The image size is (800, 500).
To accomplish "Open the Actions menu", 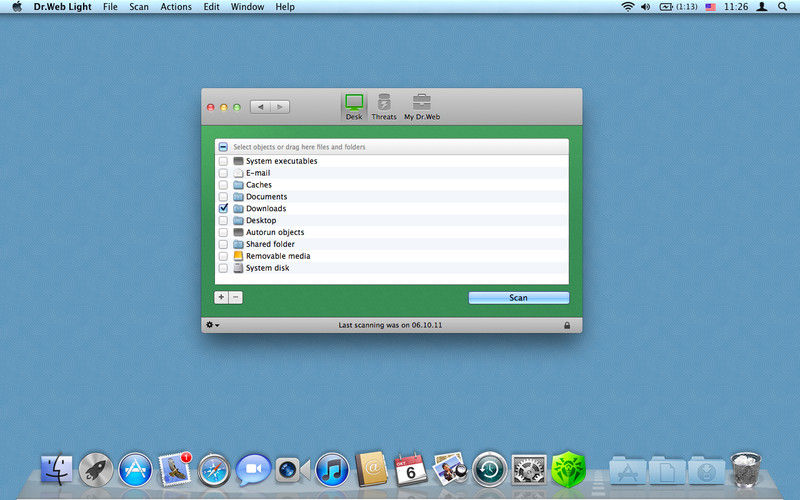I will pyautogui.click(x=176, y=7).
